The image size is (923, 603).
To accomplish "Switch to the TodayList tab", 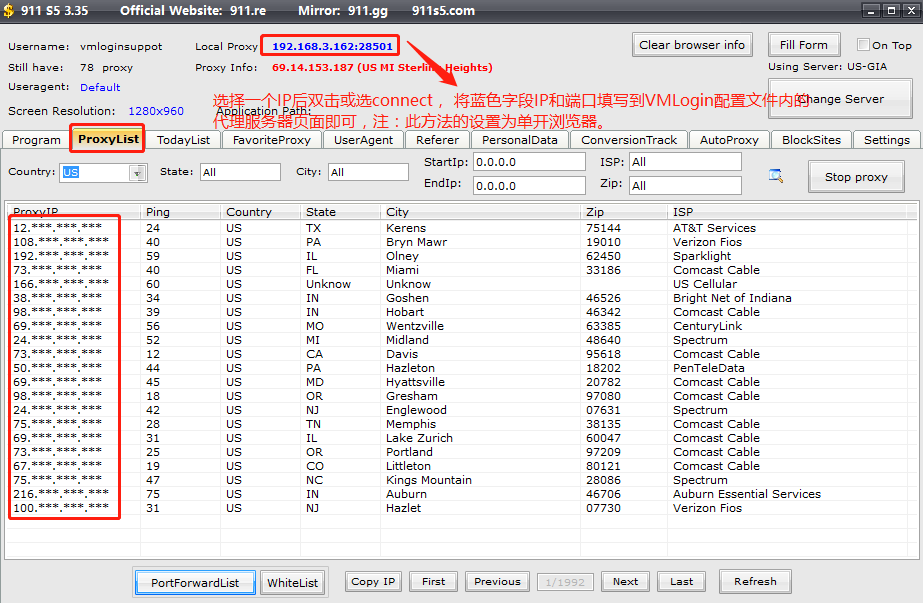I will click(x=184, y=140).
